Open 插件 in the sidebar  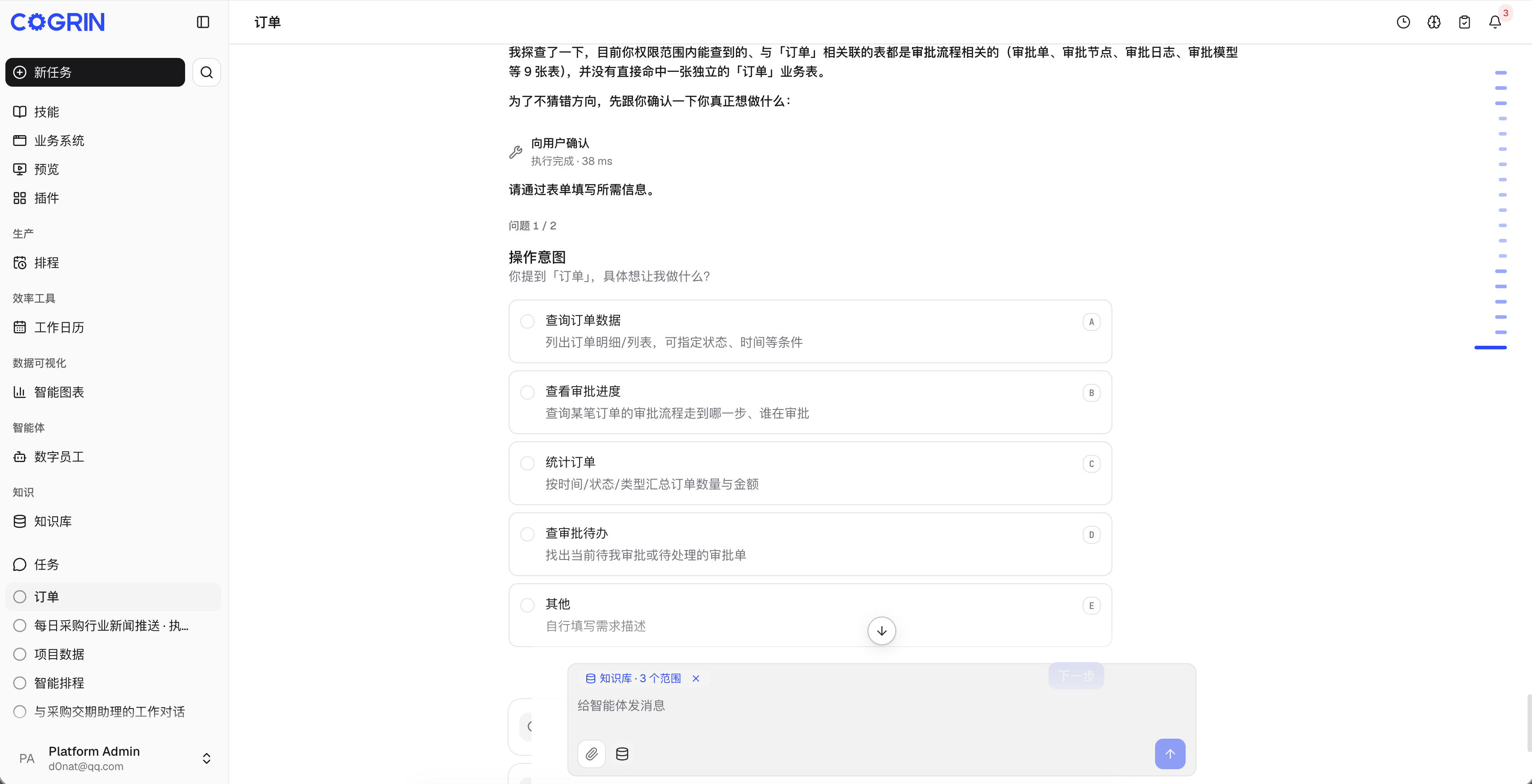[x=113, y=198]
